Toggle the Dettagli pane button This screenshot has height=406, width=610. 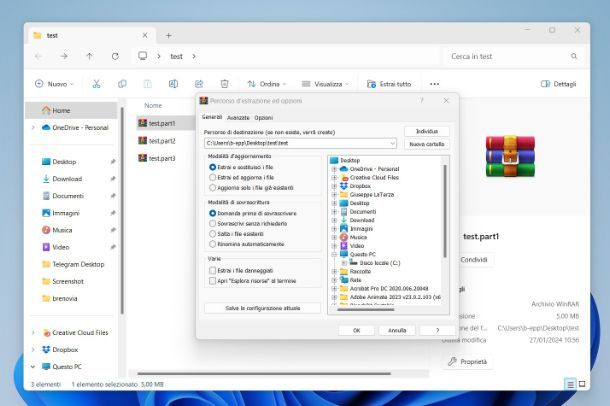559,84
